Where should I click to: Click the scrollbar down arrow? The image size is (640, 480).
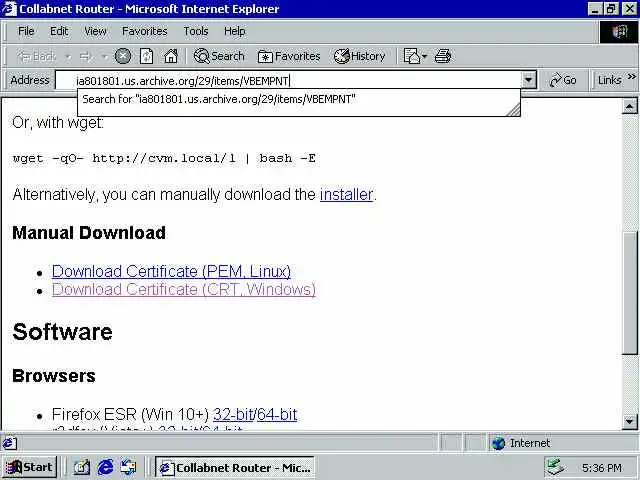(x=629, y=421)
